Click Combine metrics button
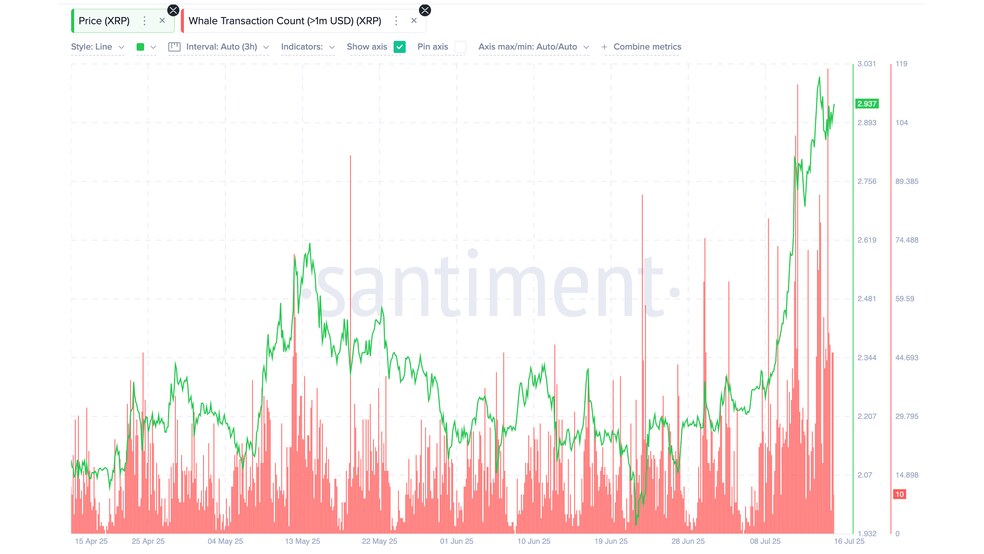This screenshot has width=984, height=554. 641,47
